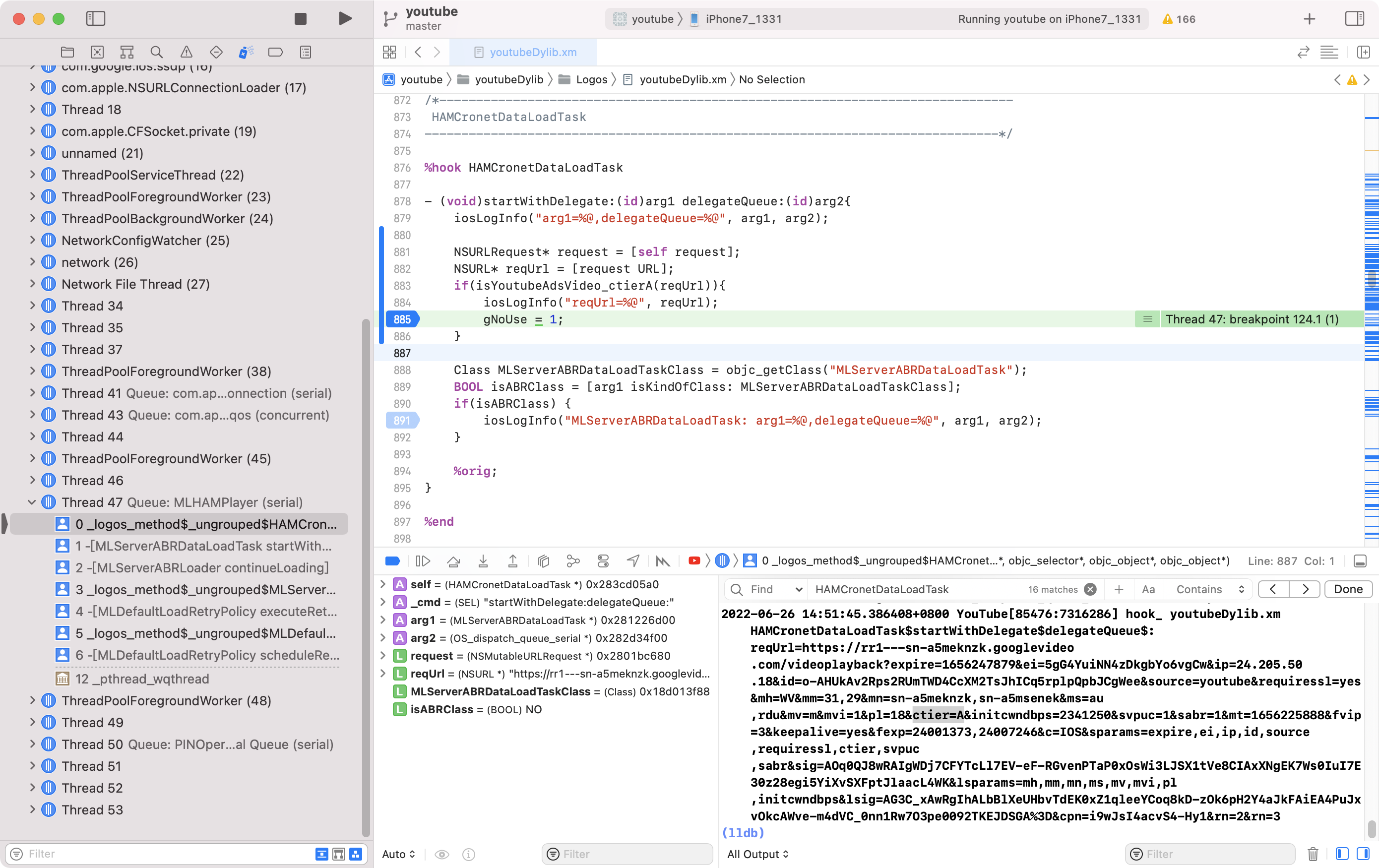Go to previous search match
Image resolution: width=1379 pixels, height=868 pixels.
1273,590
